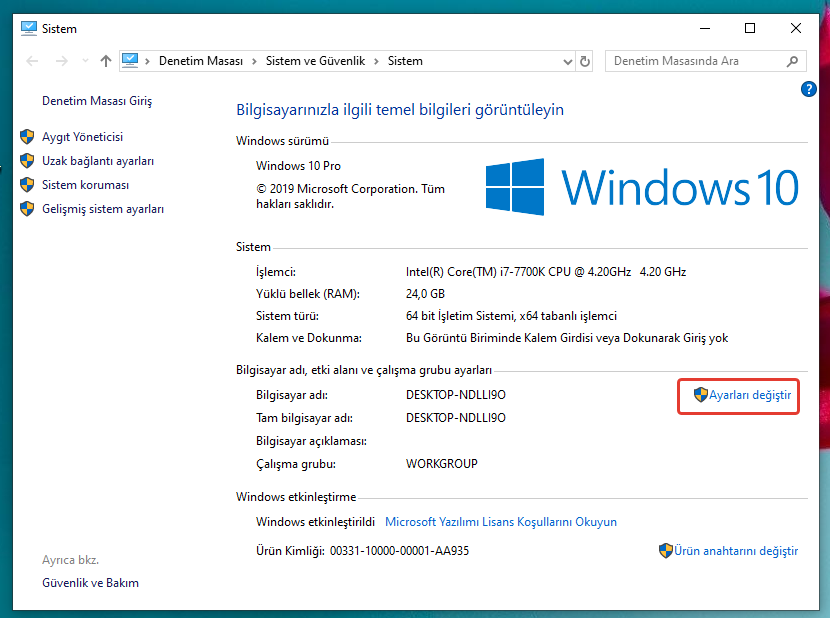The width and height of the screenshot is (830, 618).
Task: Expand the chevron after Sistem ve Güvenlik
Action: (x=378, y=61)
